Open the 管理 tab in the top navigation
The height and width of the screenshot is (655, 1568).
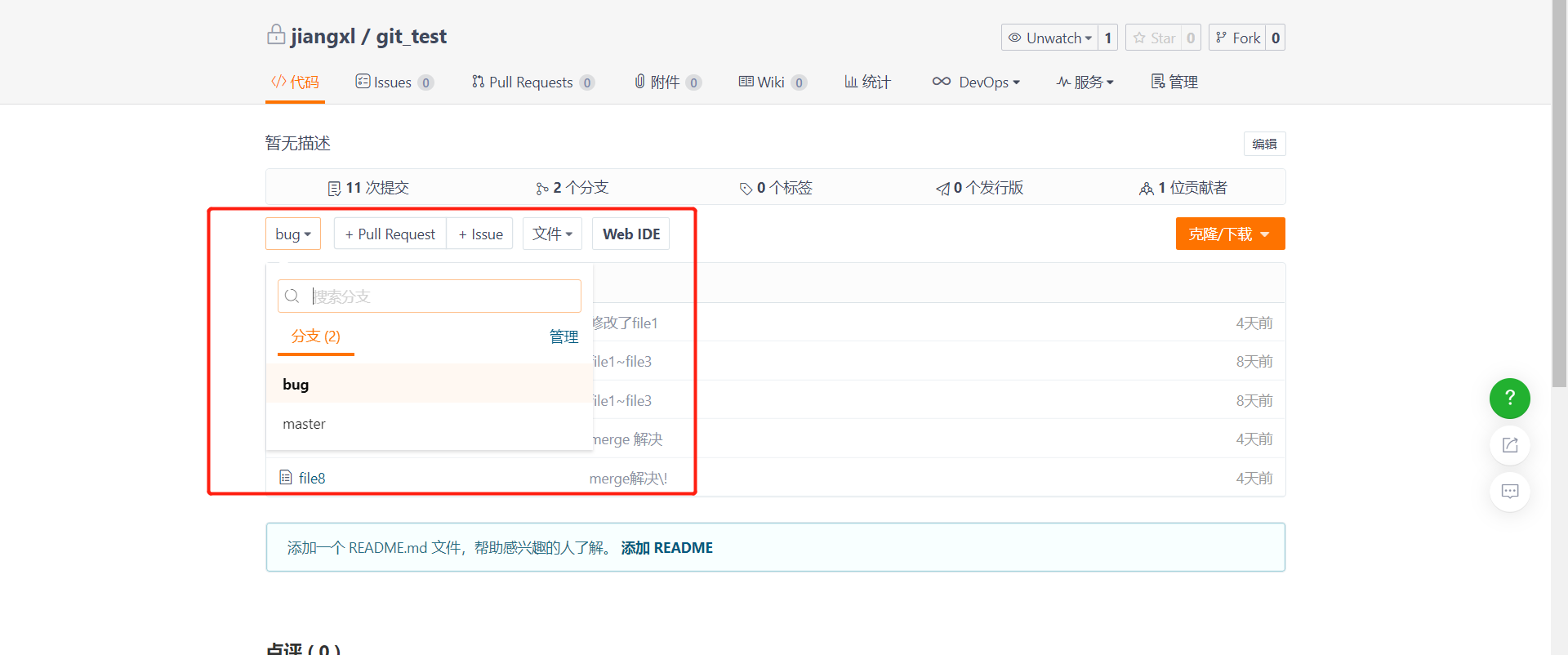[1174, 82]
